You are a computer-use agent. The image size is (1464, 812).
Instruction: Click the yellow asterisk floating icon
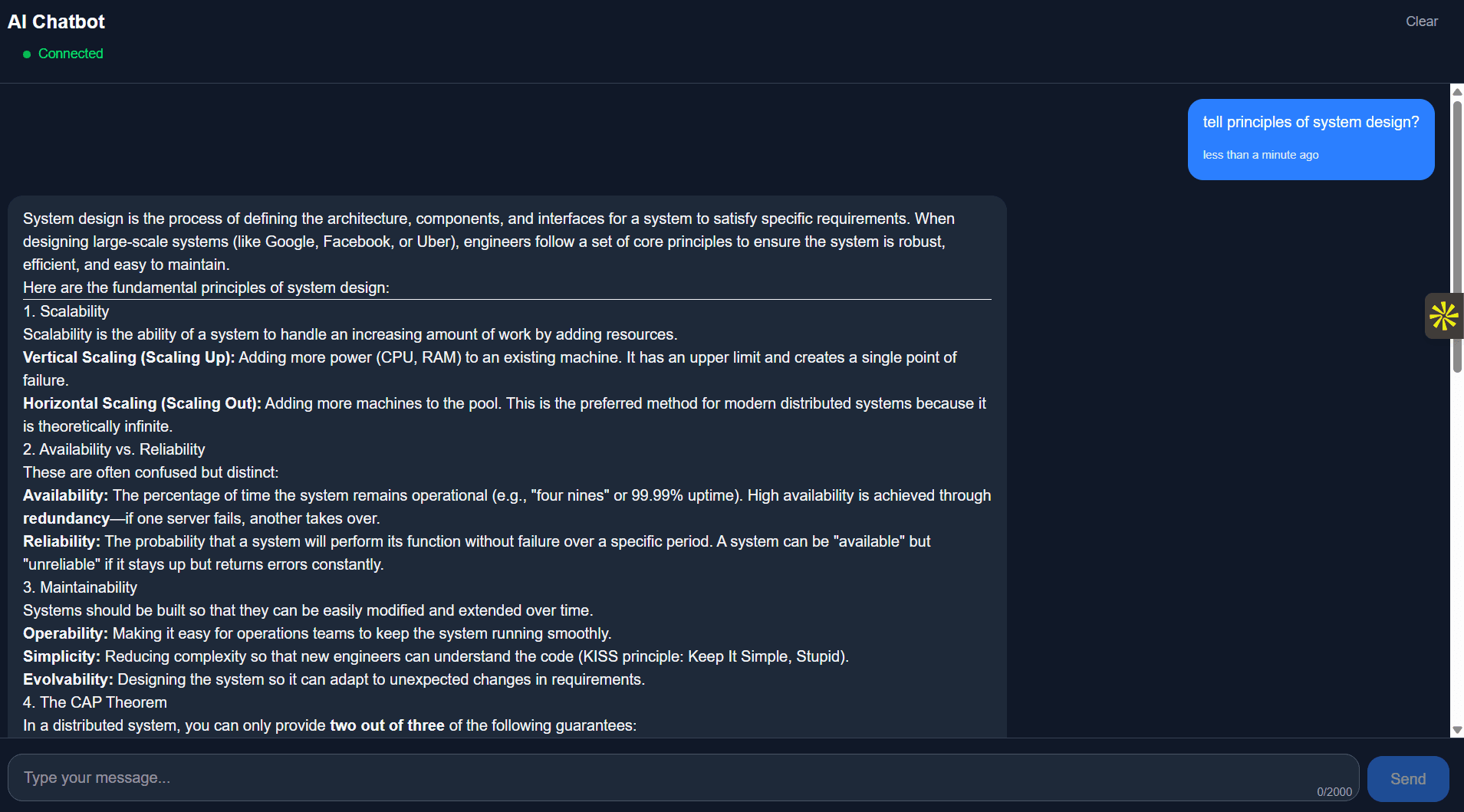[x=1443, y=316]
